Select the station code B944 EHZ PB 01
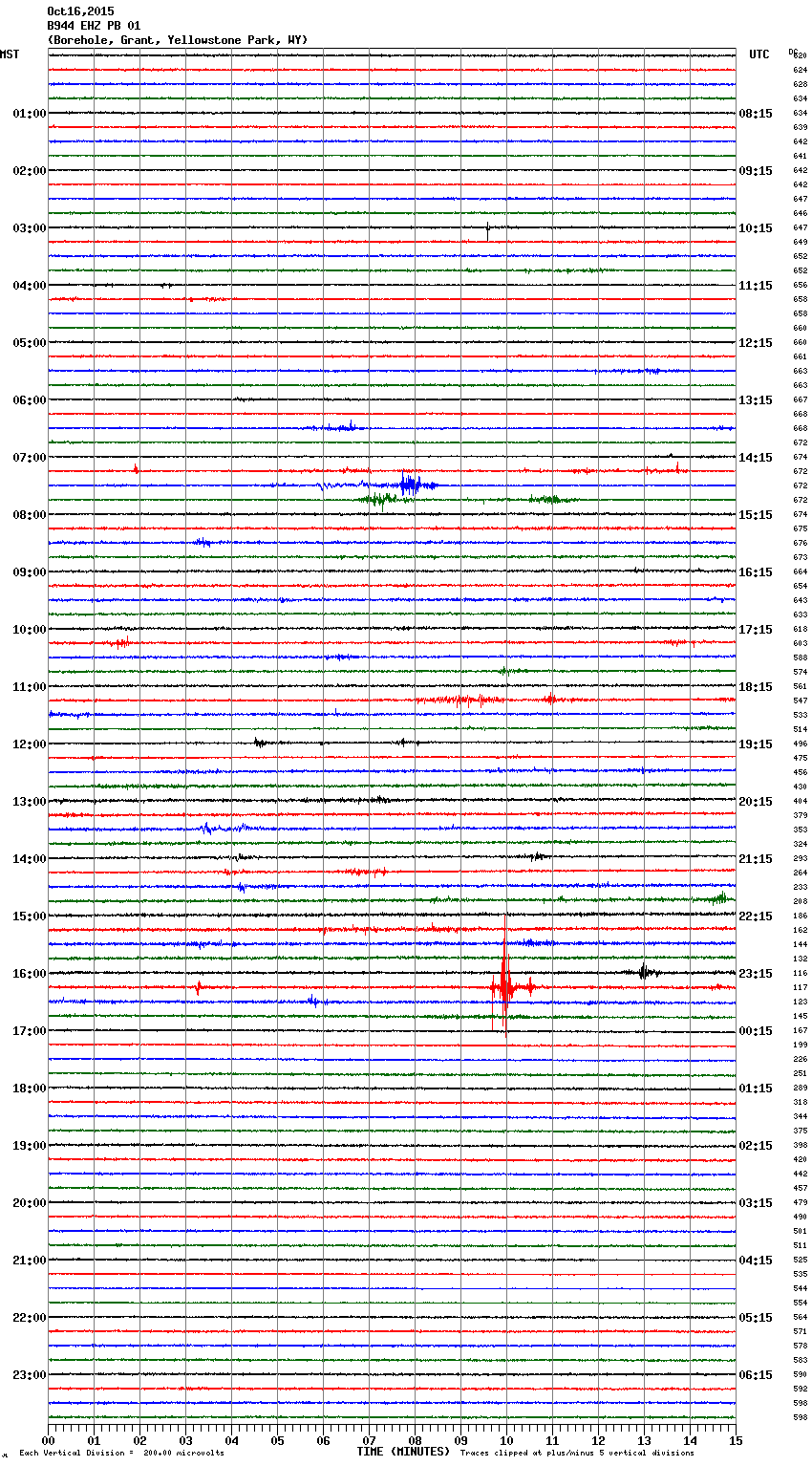This screenshot has width=812, height=1466. pos(94,26)
